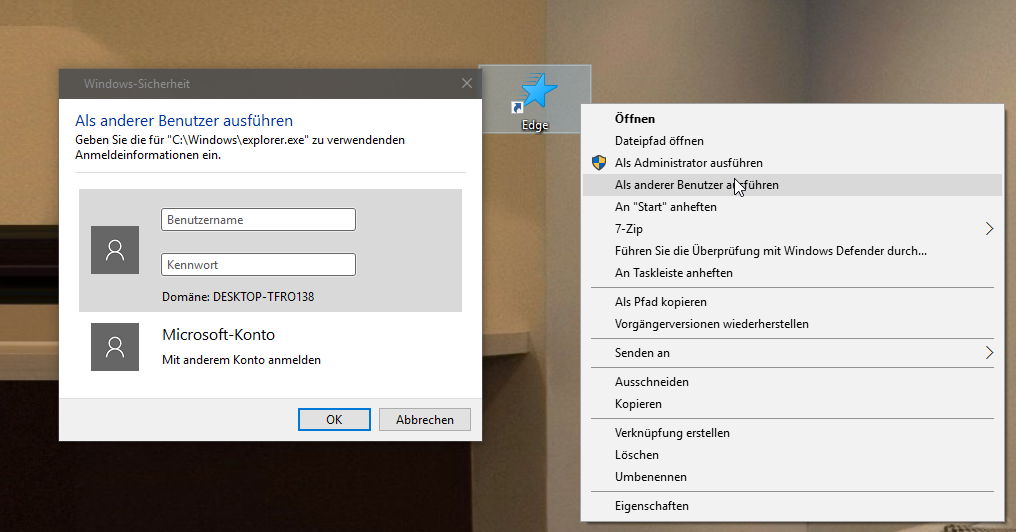Select Ausschneiden

792,382
